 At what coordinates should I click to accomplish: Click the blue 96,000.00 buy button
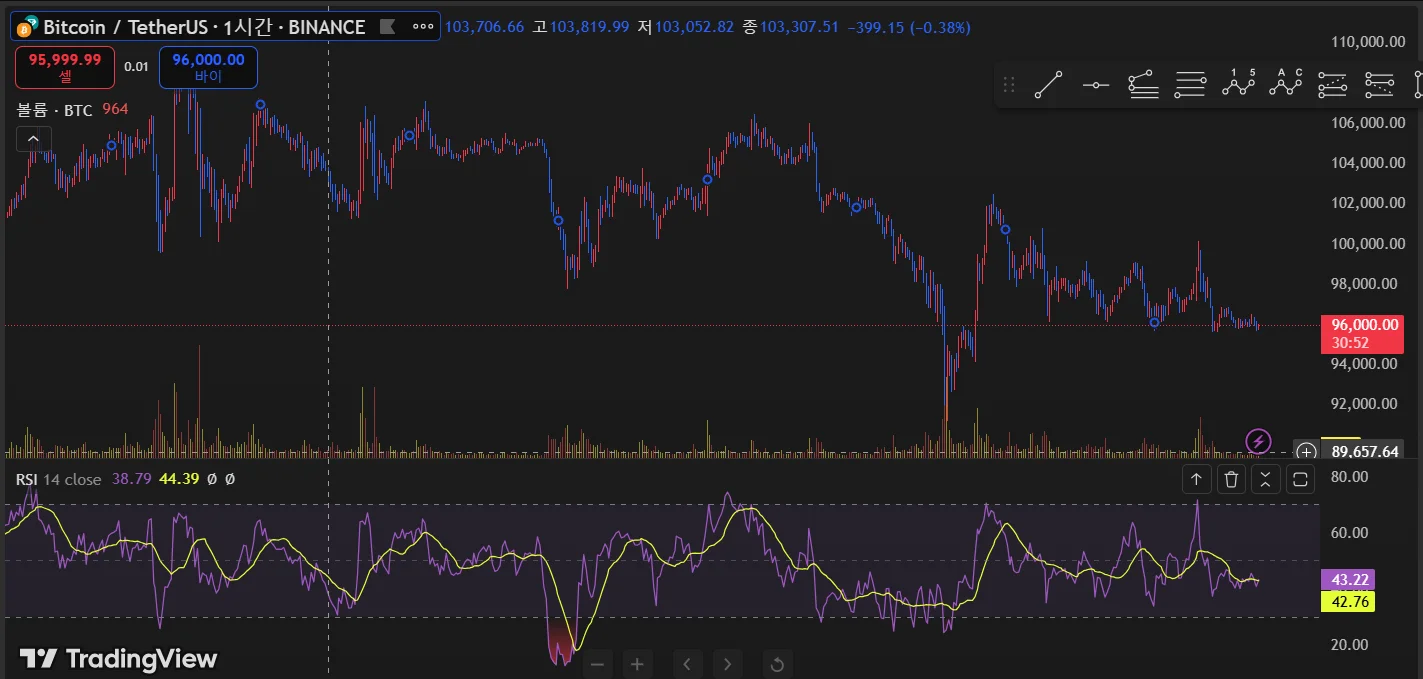coord(208,66)
